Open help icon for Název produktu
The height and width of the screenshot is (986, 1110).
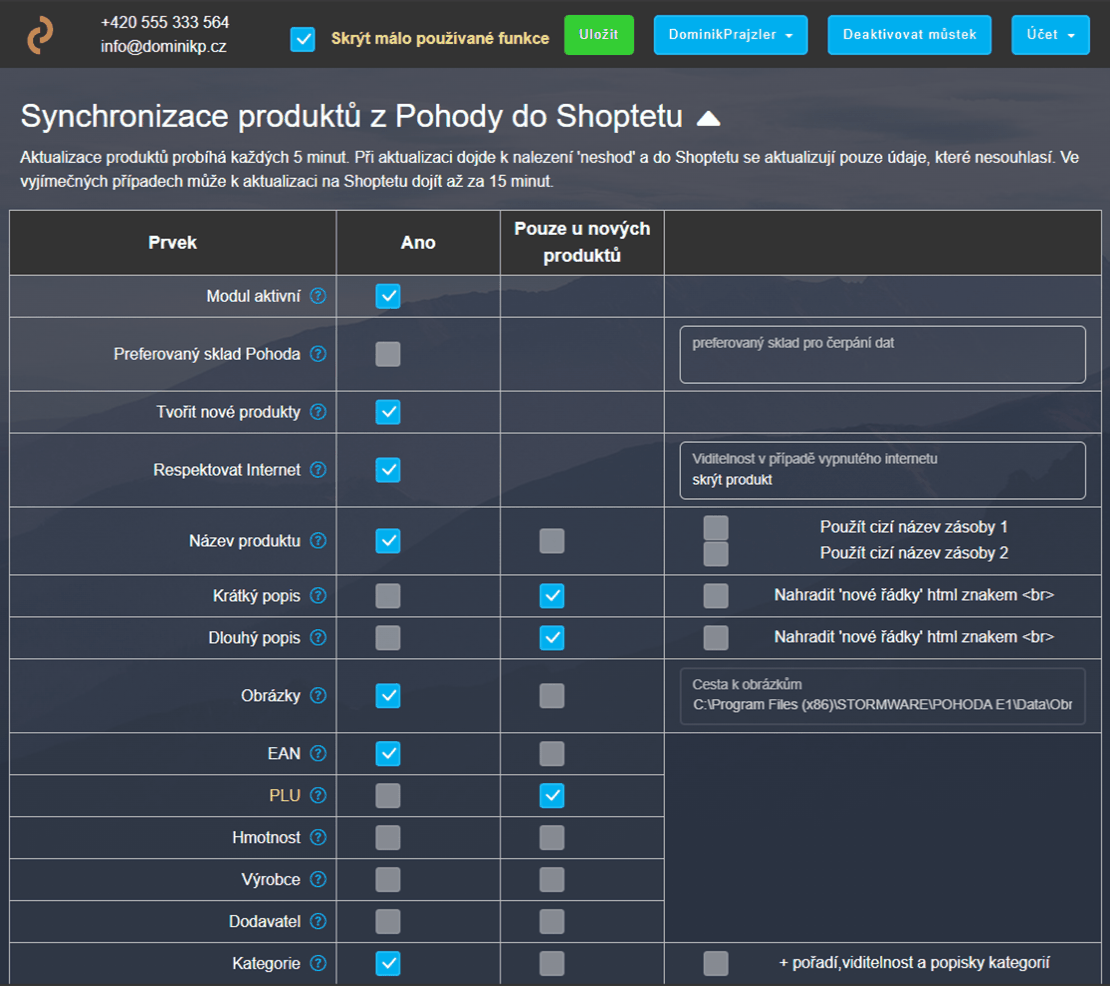point(319,541)
